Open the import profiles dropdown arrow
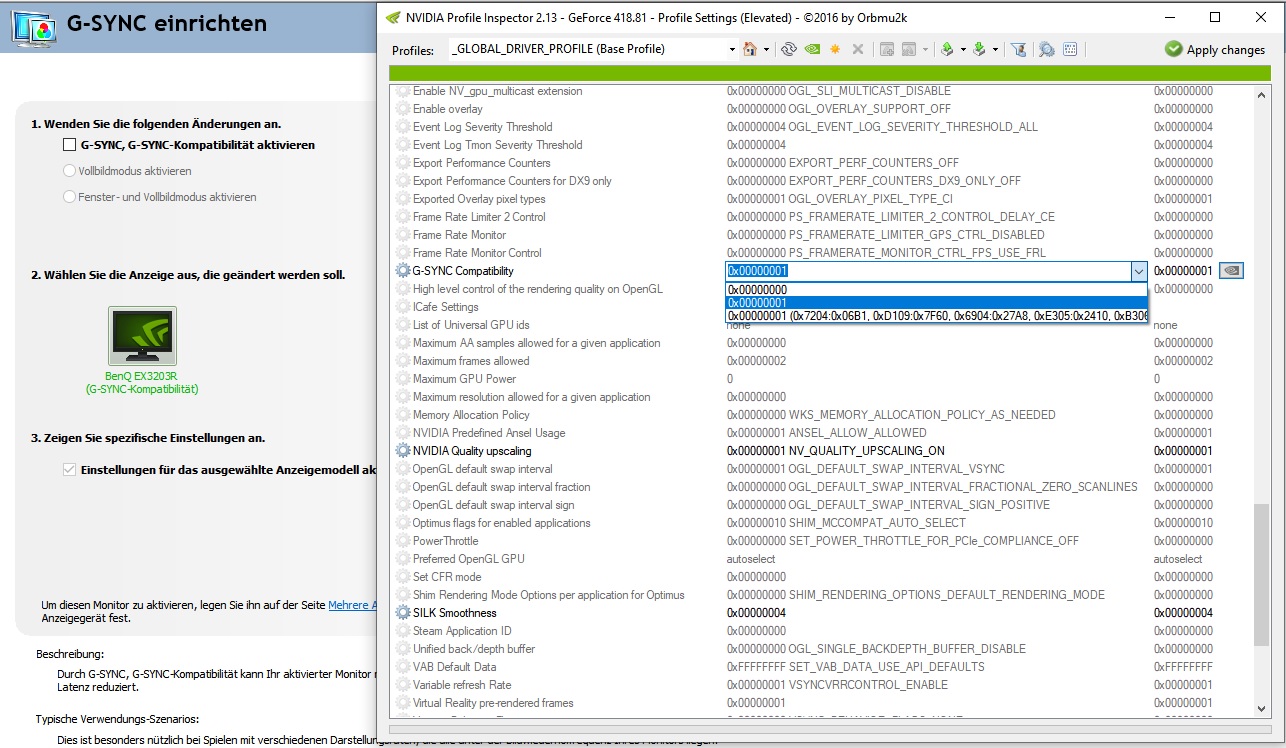The image size is (1286, 748). click(x=996, y=49)
